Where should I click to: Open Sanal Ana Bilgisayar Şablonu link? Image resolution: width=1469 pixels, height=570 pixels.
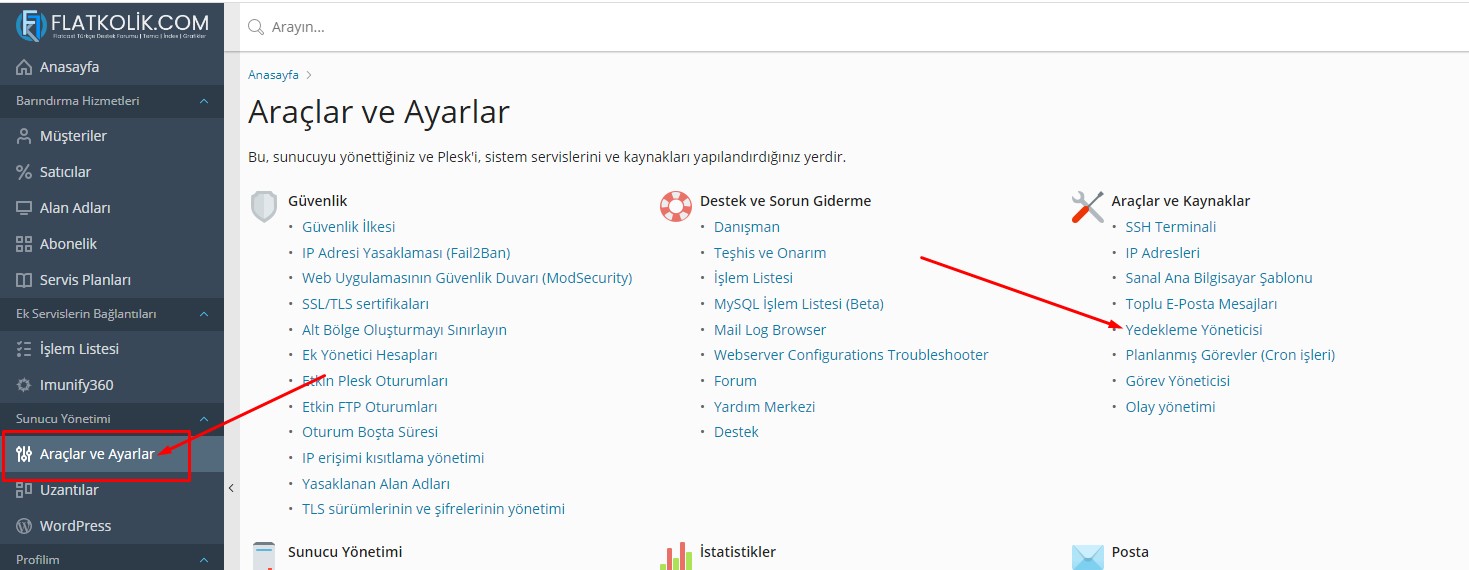tap(1219, 278)
